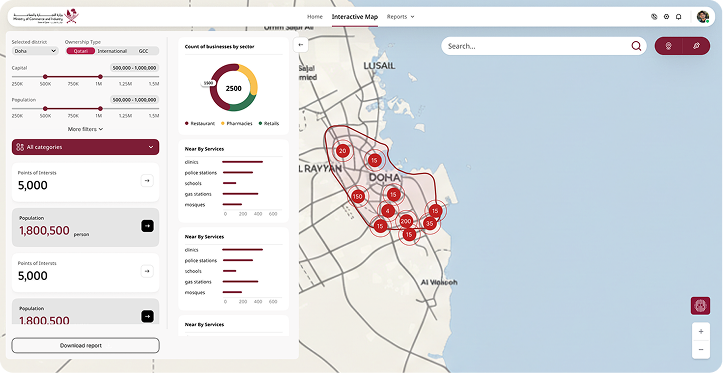The height and width of the screenshot is (373, 723).
Task: Click the red segment of the sector donut chart
Action: point(214,95)
